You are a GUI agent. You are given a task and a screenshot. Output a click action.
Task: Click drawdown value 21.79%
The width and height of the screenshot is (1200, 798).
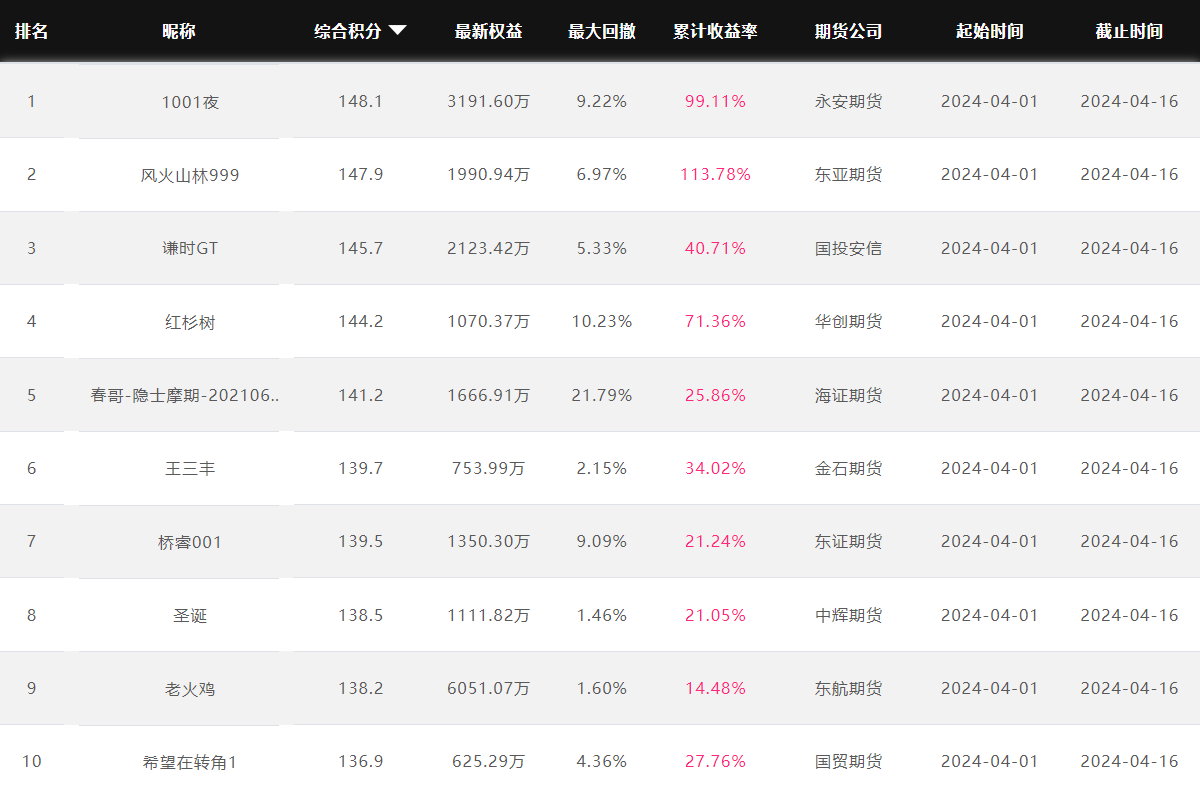coord(602,395)
